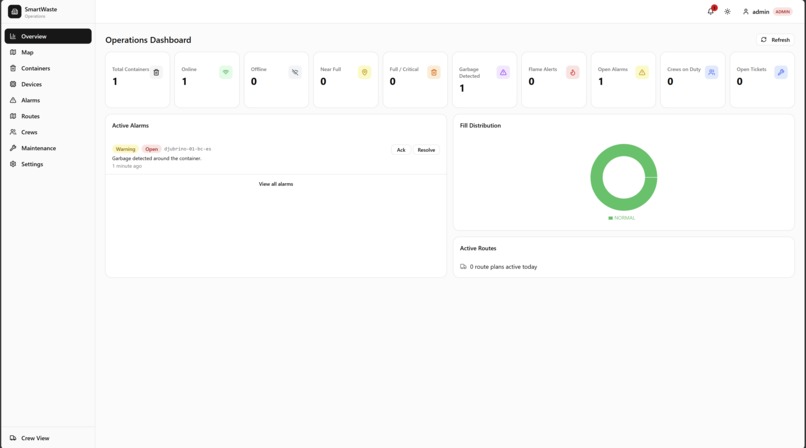Open the admin user profile
The width and height of the screenshot is (806, 448).
[767, 11]
